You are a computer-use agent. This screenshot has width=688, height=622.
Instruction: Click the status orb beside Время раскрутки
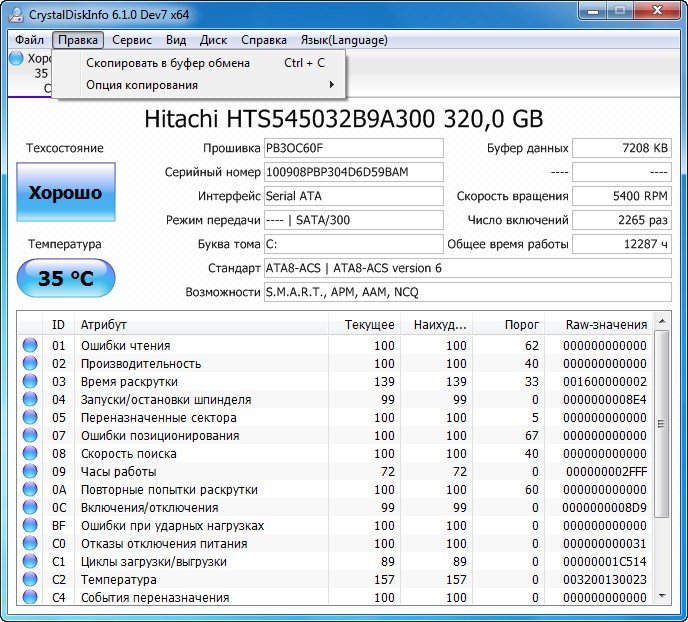pyautogui.click(x=30, y=382)
